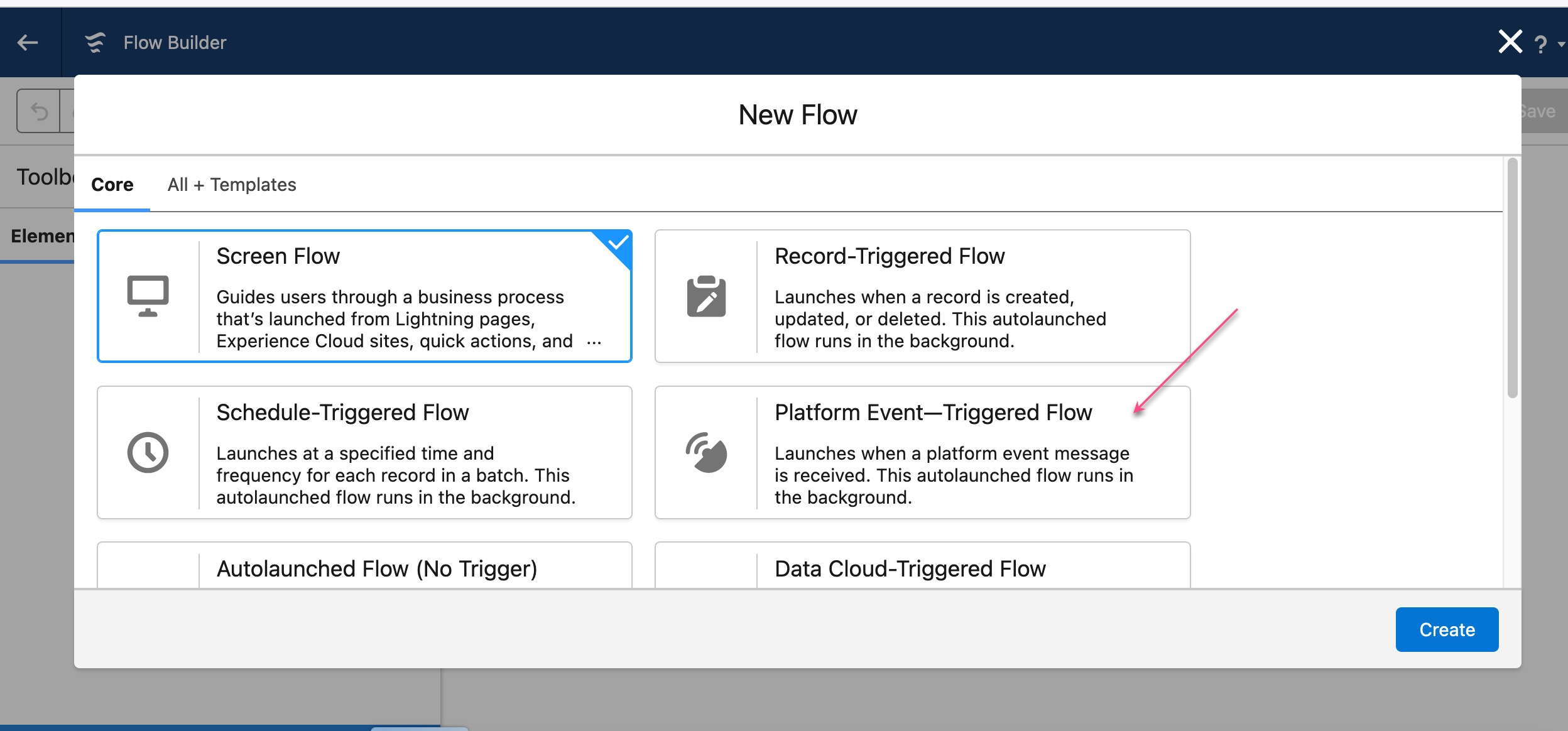Viewport: 1568px width, 731px height.
Task: Switch to All + Templates tab
Action: click(232, 185)
